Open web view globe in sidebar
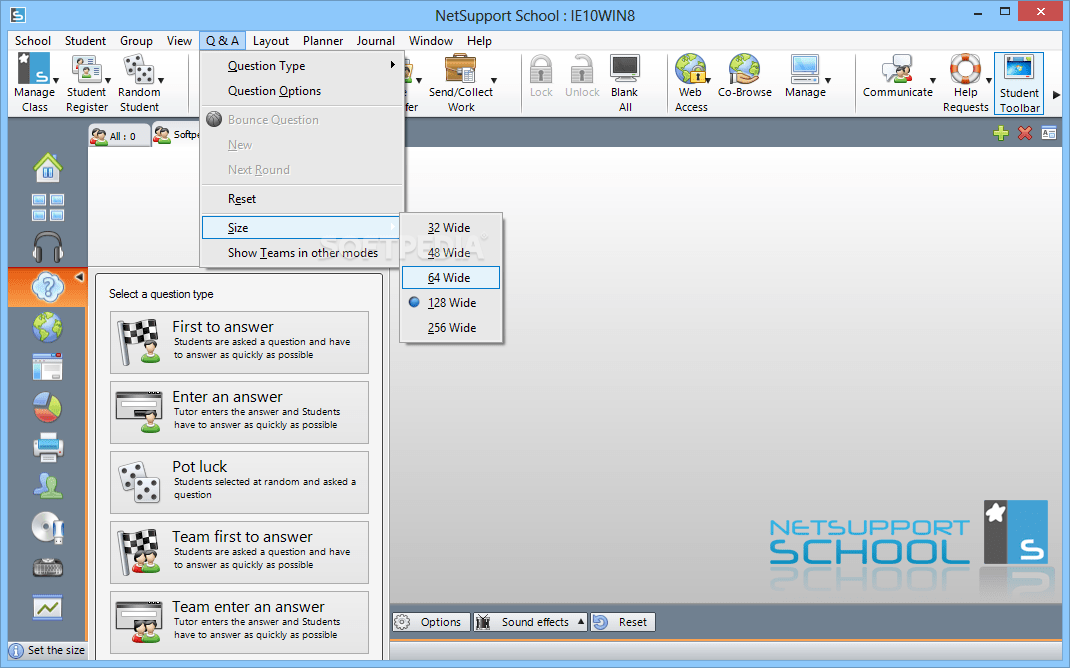The height and width of the screenshot is (668, 1070). tap(48, 328)
